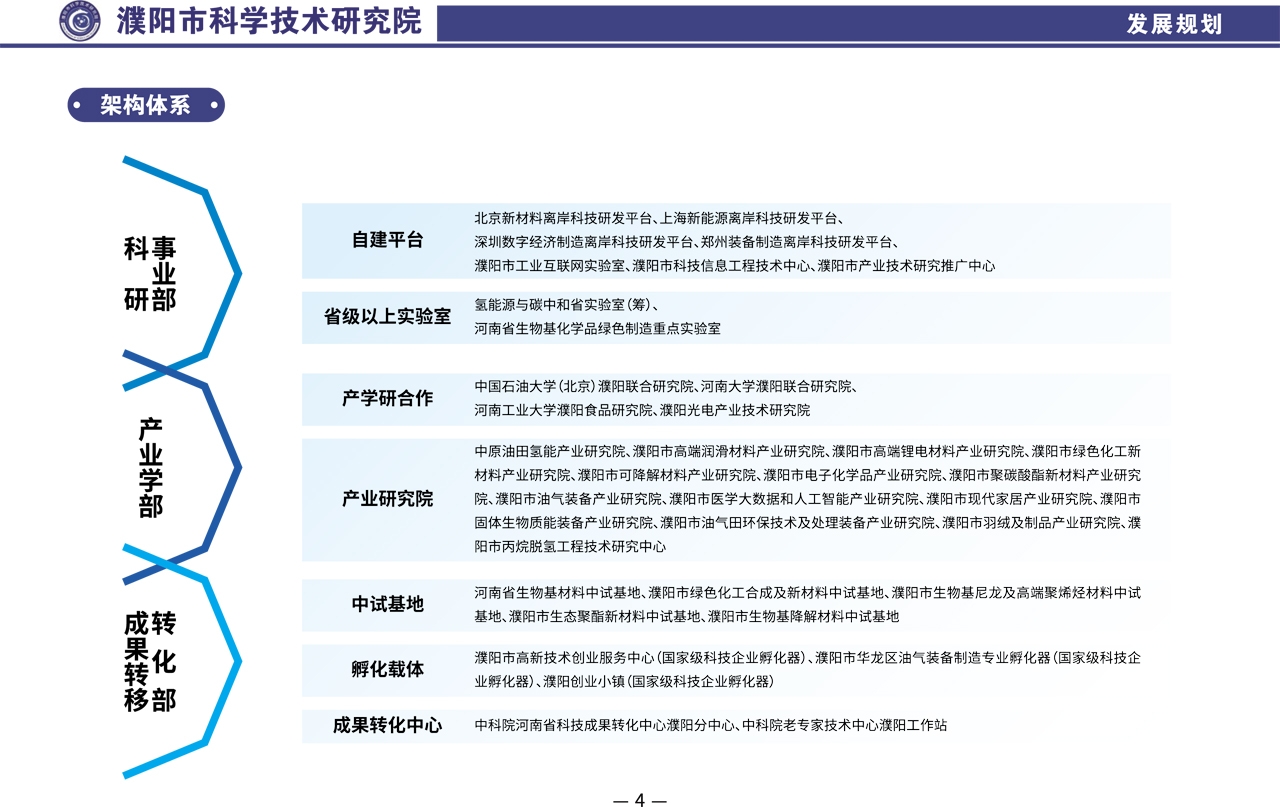Click 濮阳市现代家居产业研究院 text
The image size is (1280, 807).
[1010, 499]
